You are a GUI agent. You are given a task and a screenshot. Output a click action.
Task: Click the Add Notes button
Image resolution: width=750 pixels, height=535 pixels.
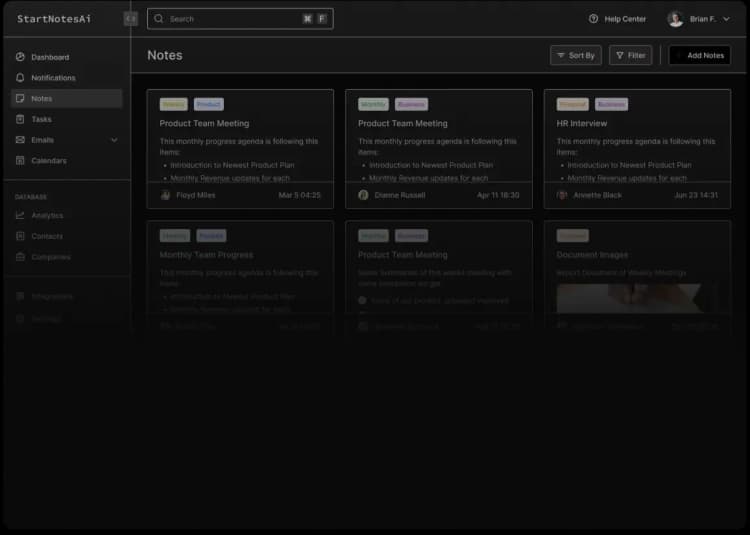(700, 55)
